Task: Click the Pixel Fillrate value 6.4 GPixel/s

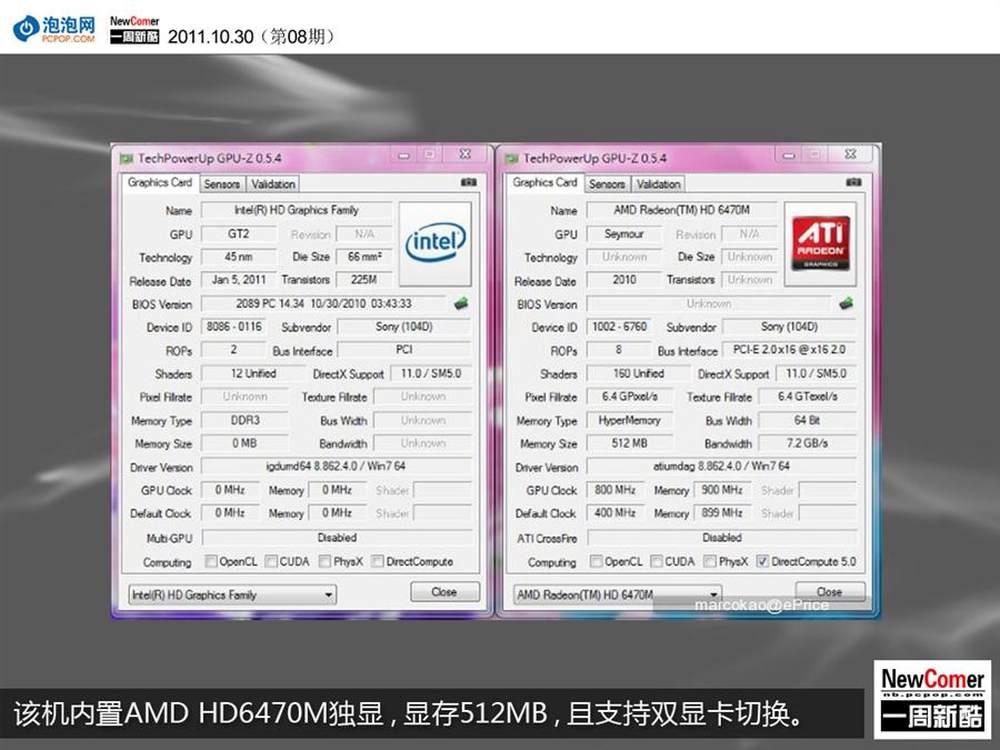Action: (629, 397)
